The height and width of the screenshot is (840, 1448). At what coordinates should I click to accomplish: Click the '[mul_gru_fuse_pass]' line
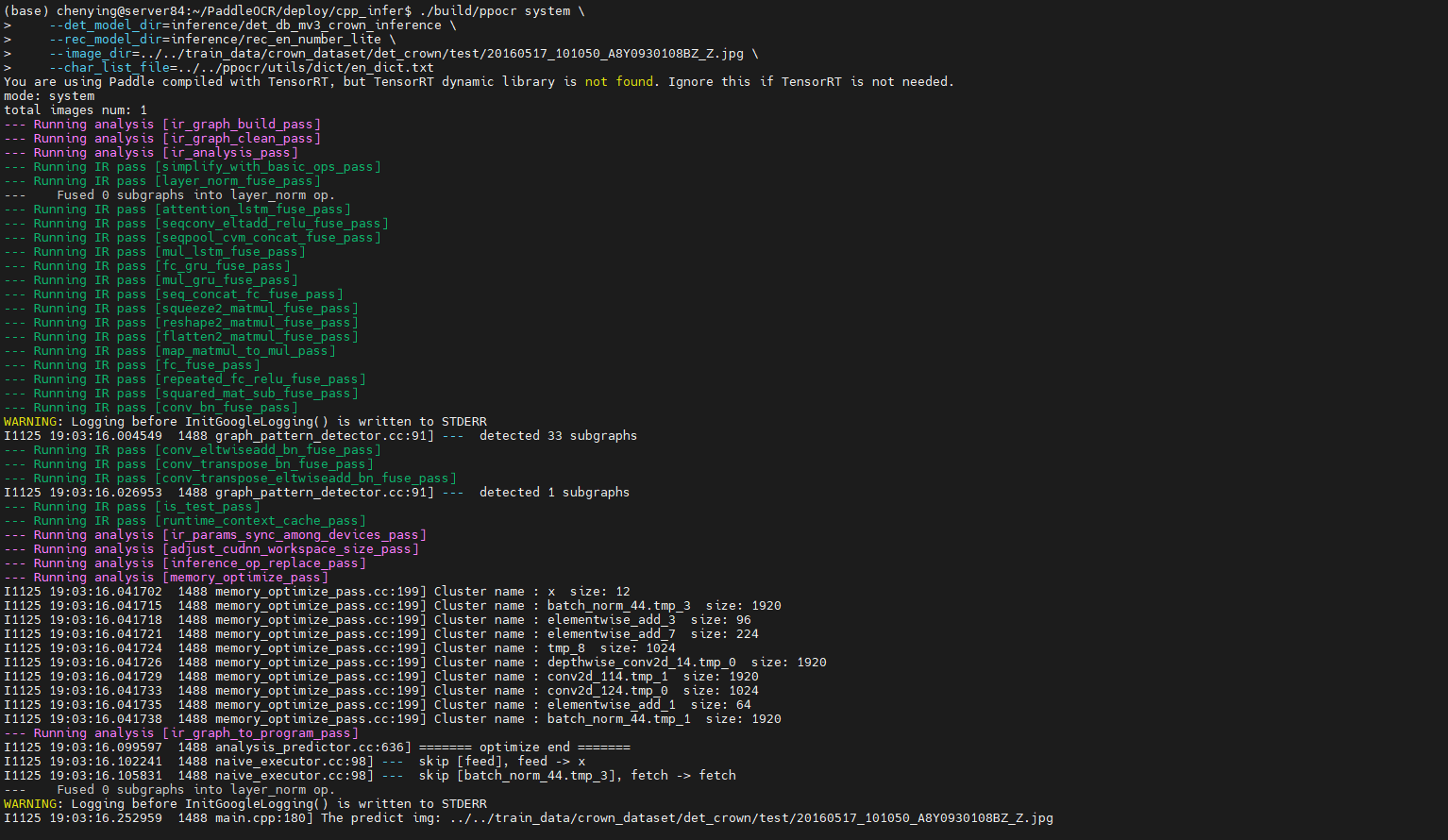(151, 280)
